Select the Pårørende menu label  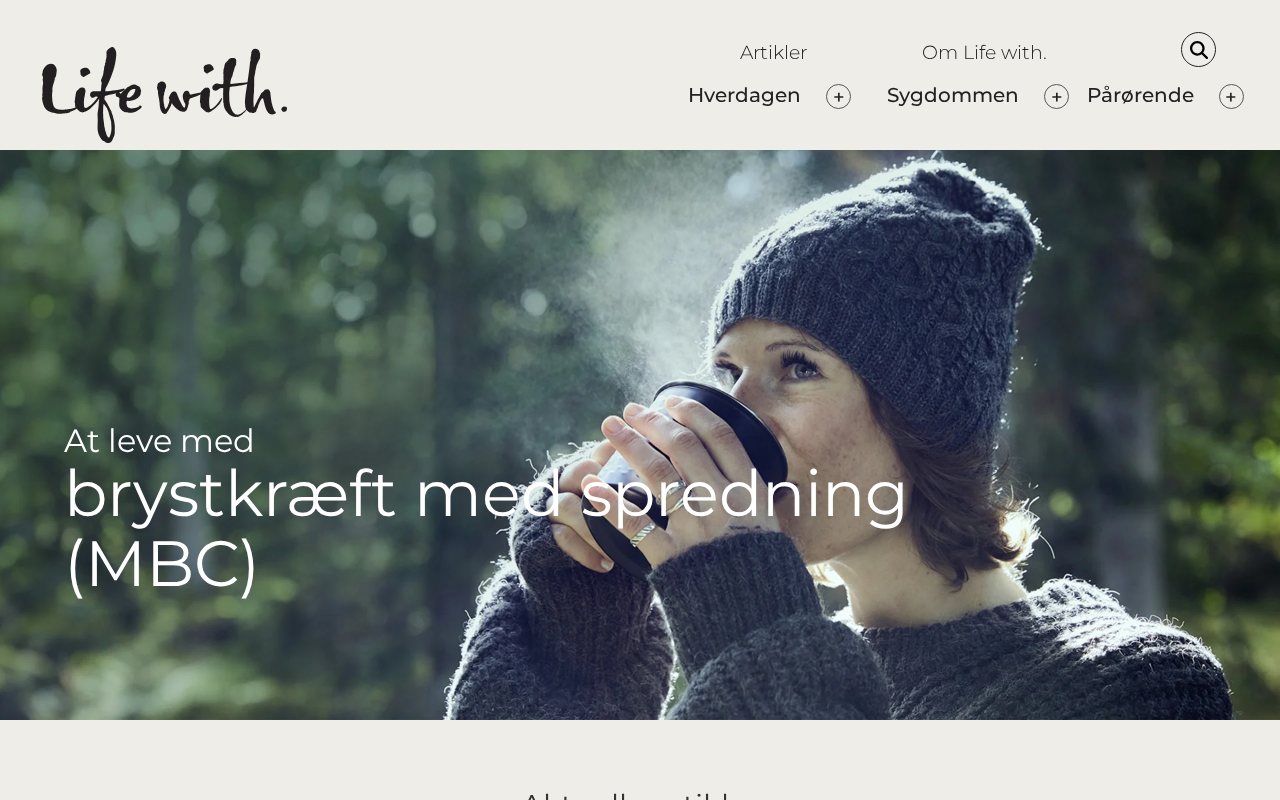coord(1140,96)
